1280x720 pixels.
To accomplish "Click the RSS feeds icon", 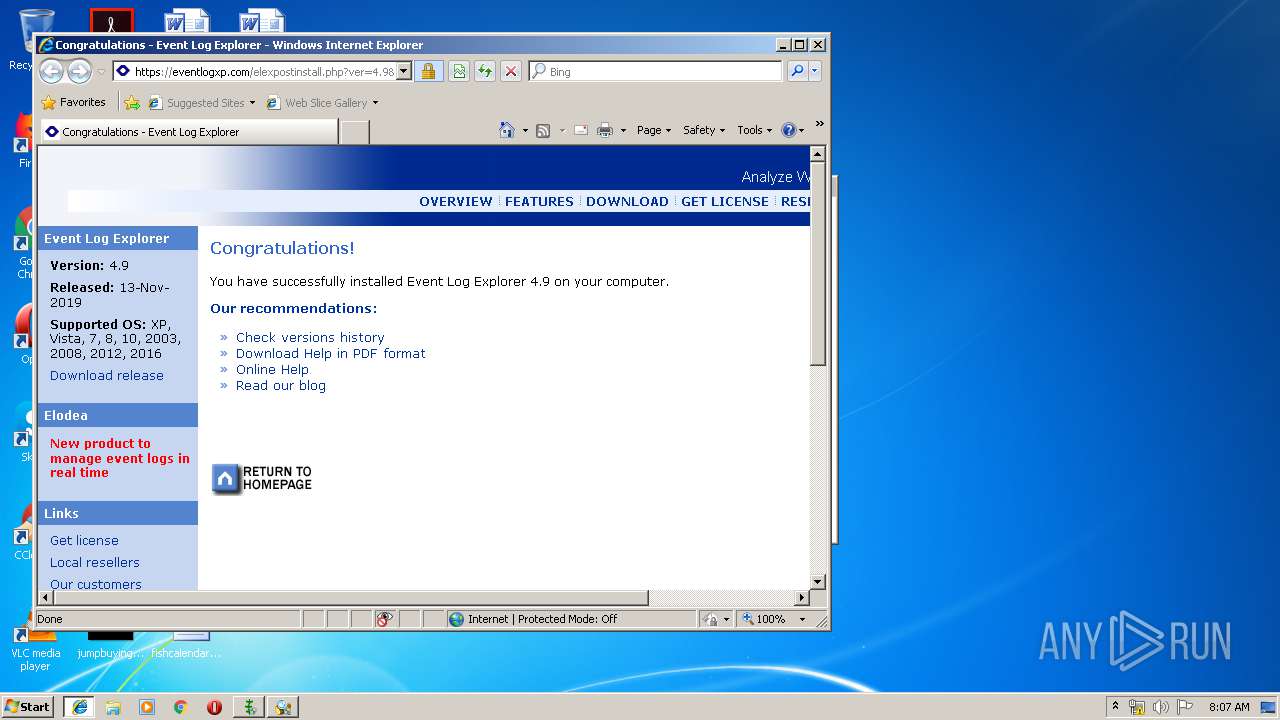I will pos(543,130).
